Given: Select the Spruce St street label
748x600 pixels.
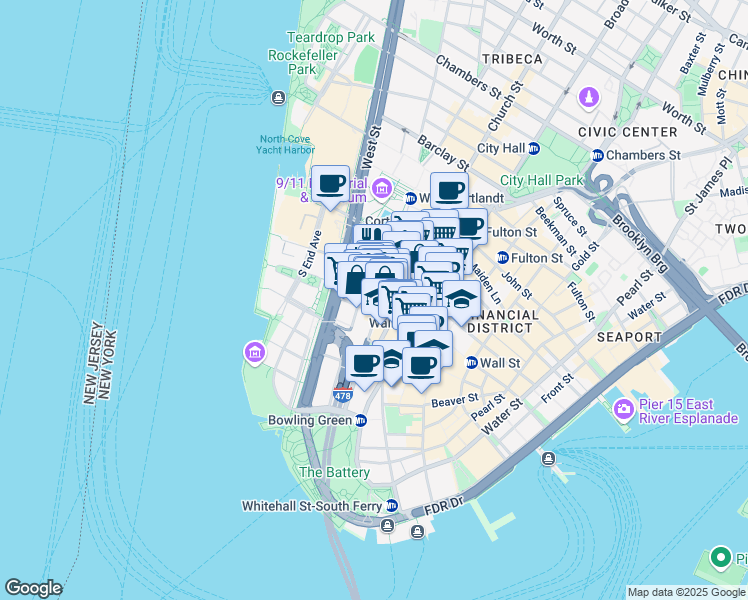Looking at the screenshot, I should click(570, 216).
